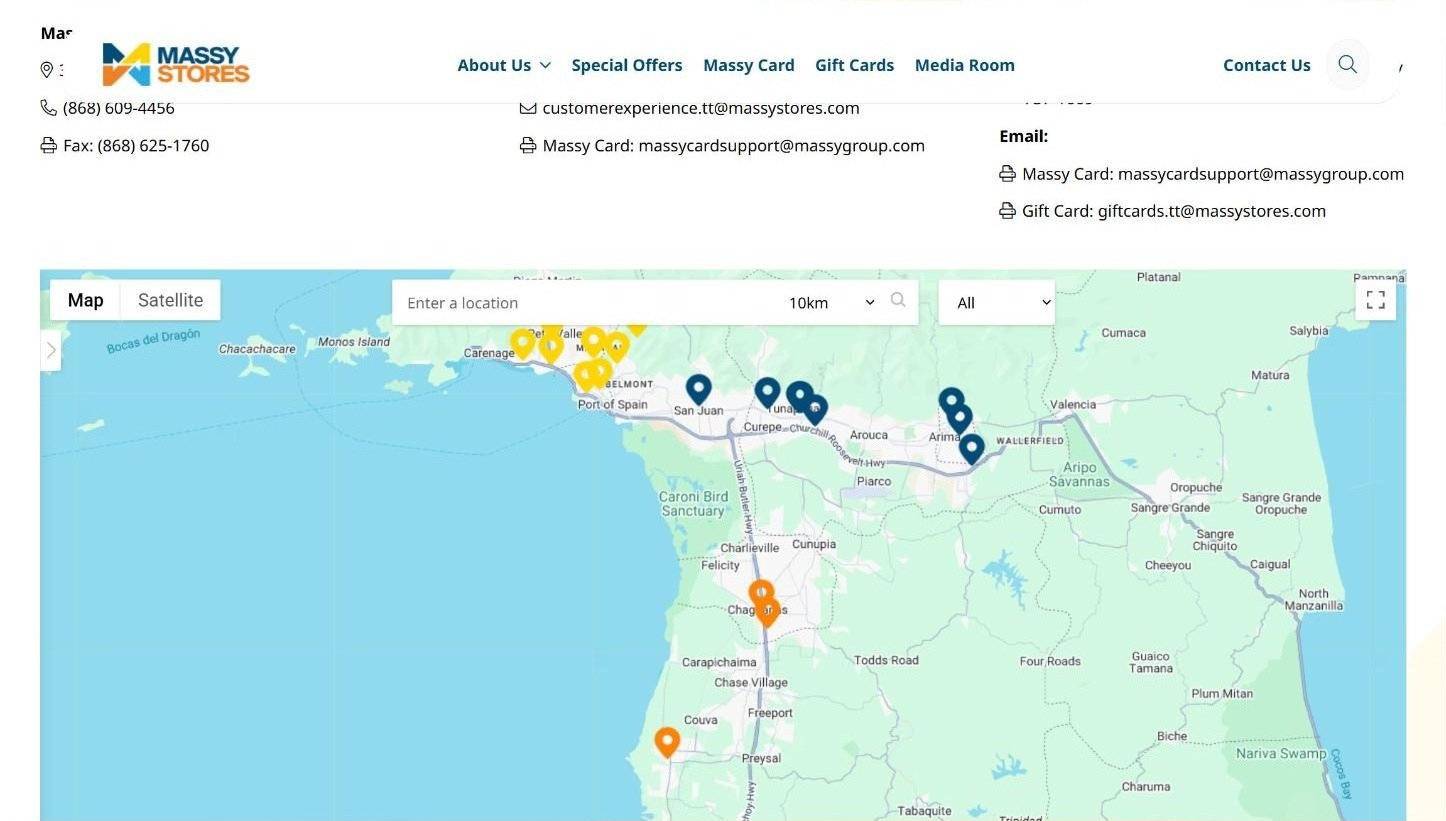Image resolution: width=1446 pixels, height=821 pixels.
Task: Click the Email: heading text
Action: click(1024, 136)
